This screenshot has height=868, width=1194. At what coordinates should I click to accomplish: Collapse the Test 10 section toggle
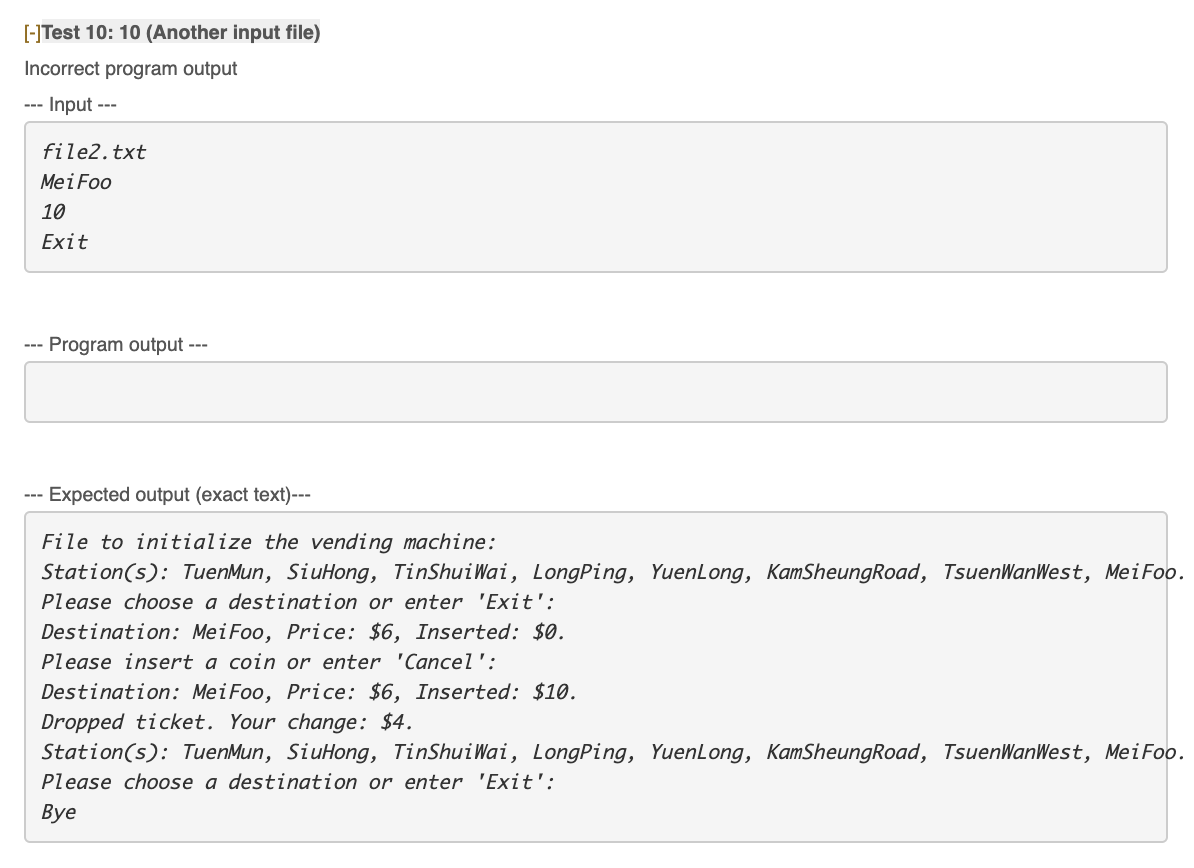(x=32, y=33)
